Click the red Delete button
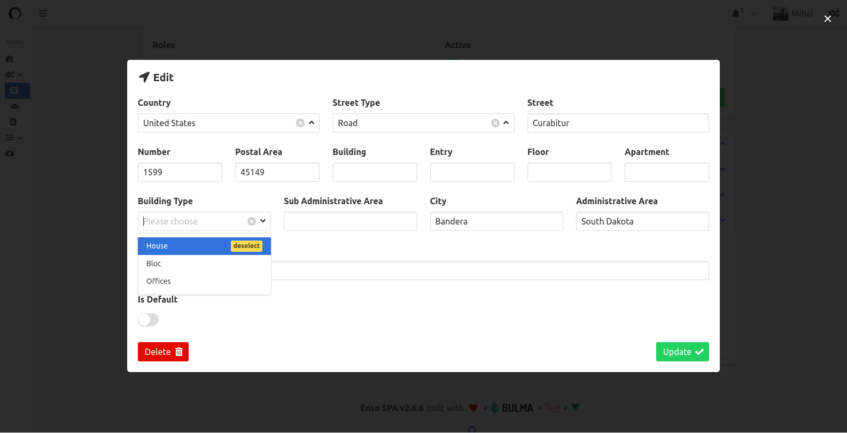The width and height of the screenshot is (847, 433). tap(163, 352)
